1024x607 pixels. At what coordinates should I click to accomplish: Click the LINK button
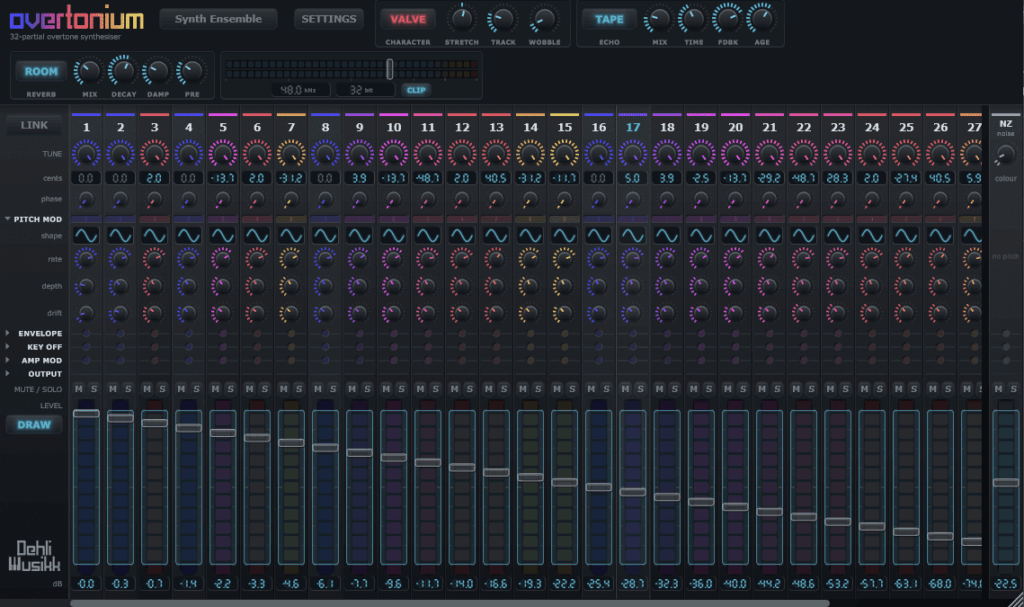(34, 125)
